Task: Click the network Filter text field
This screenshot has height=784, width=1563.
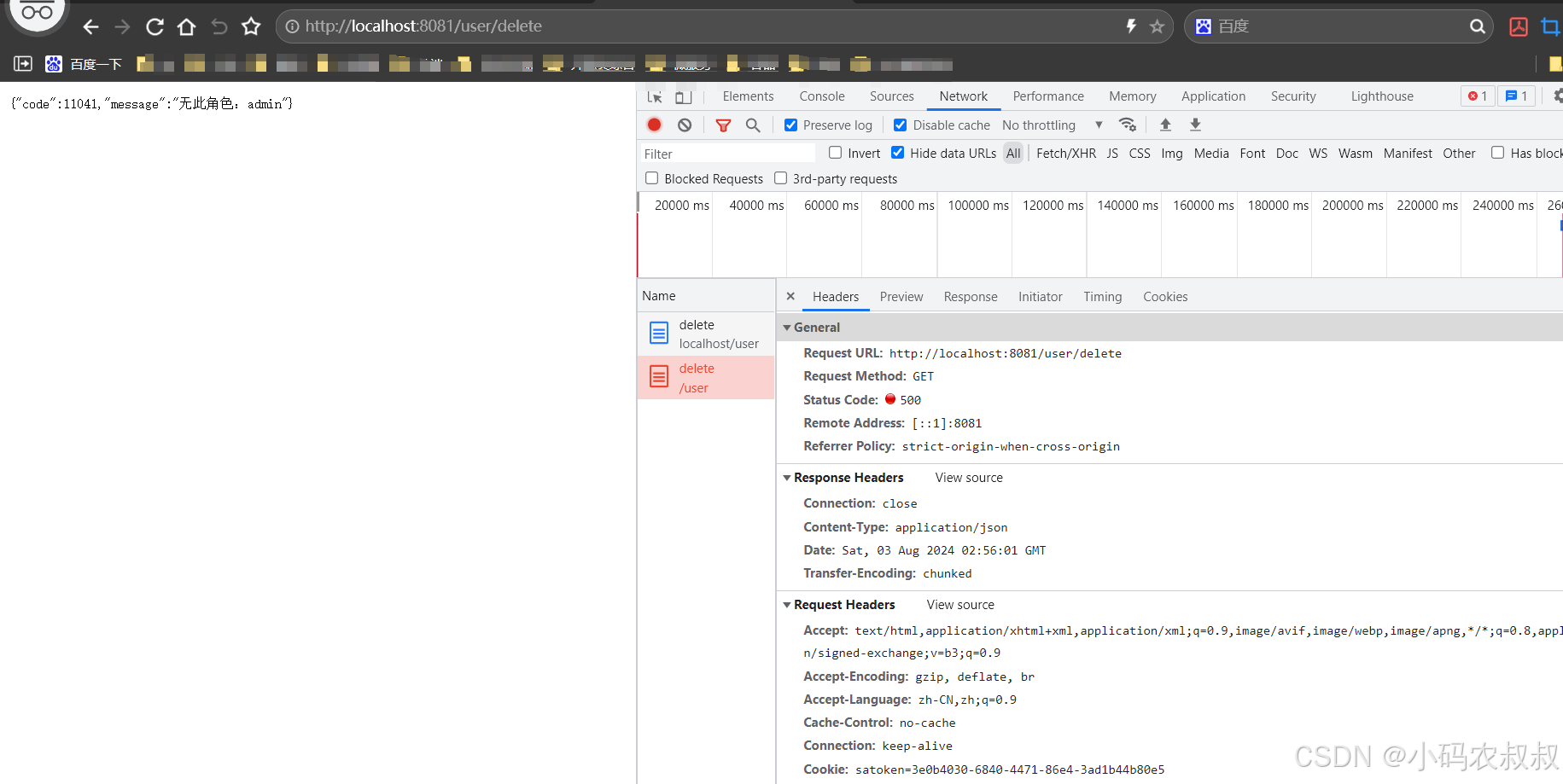Action: [x=726, y=154]
